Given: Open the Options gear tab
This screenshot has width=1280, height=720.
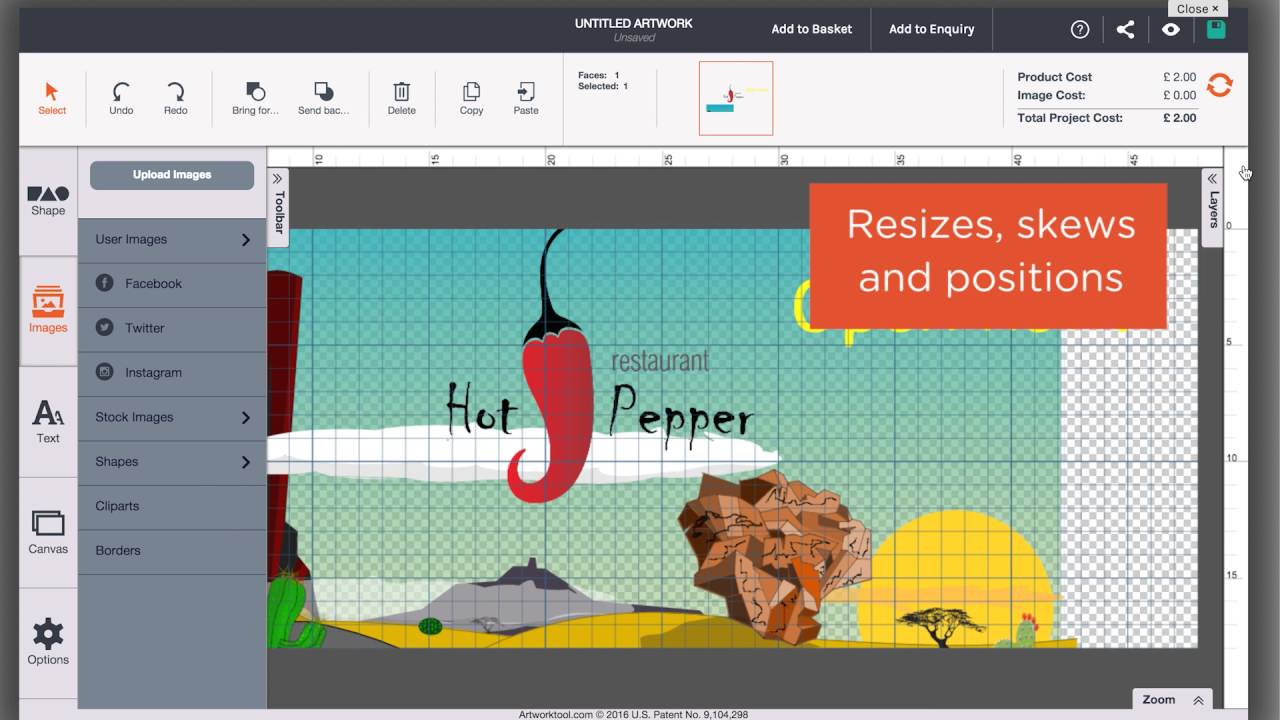Looking at the screenshot, I should click(48, 642).
